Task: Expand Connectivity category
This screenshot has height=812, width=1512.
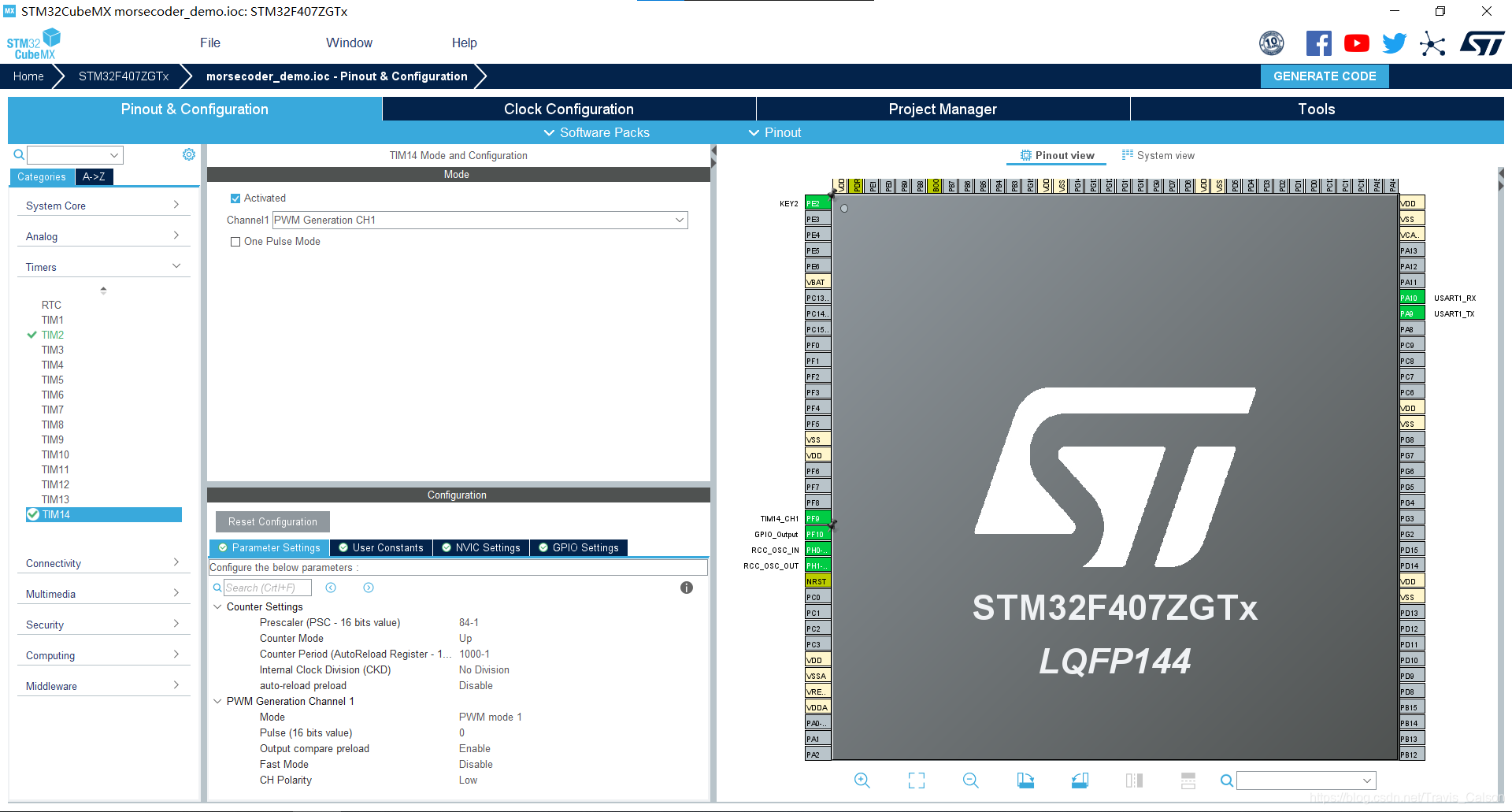Action: pos(103,563)
